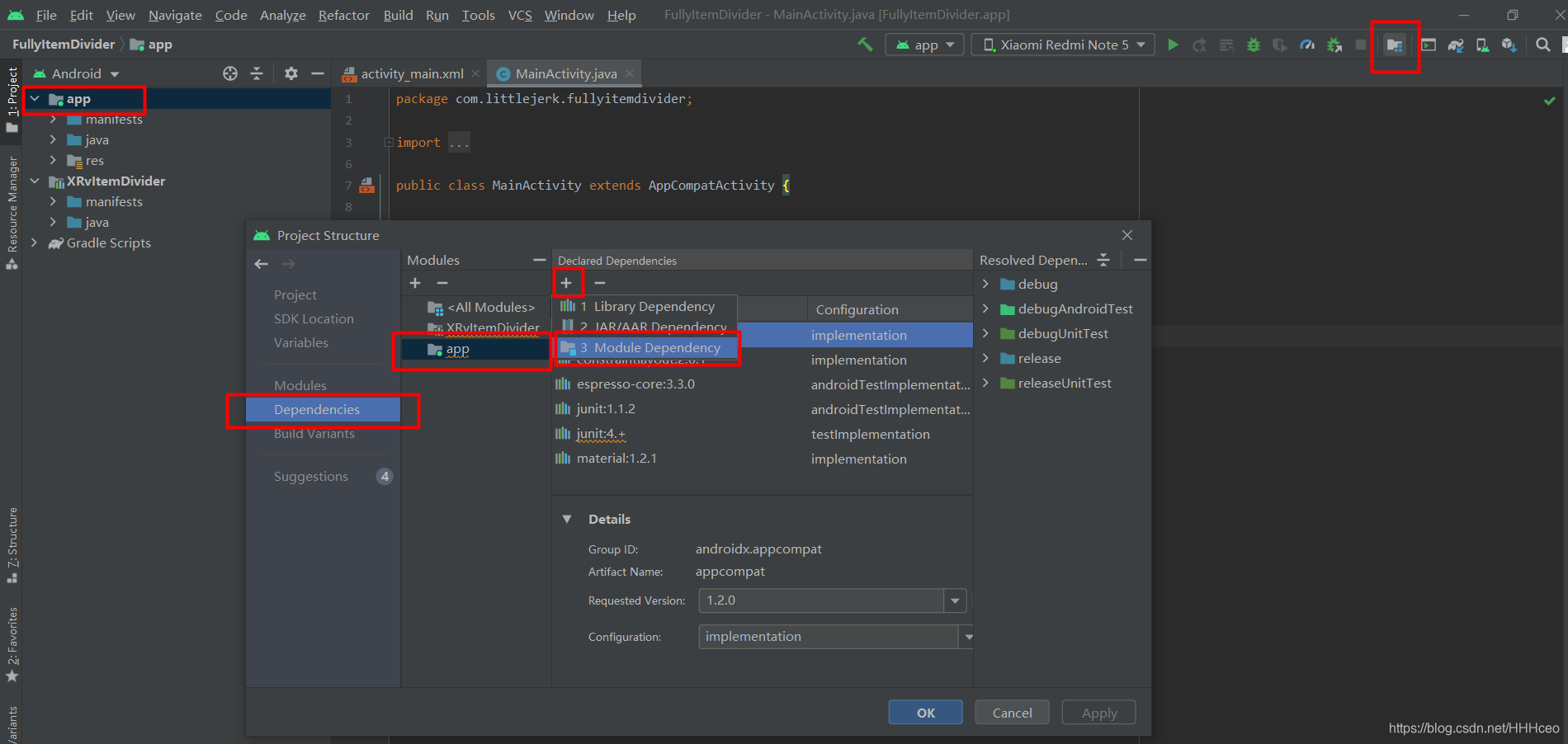1568x744 pixels.
Task: Select the junit:1.1.2 dependency row
Action: pyautogui.click(x=762, y=408)
